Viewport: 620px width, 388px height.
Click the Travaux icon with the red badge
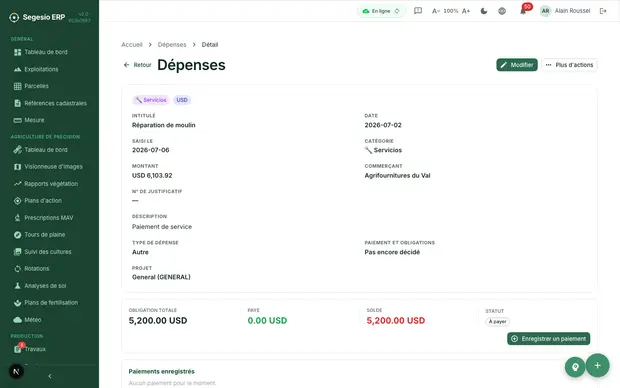tap(18, 348)
